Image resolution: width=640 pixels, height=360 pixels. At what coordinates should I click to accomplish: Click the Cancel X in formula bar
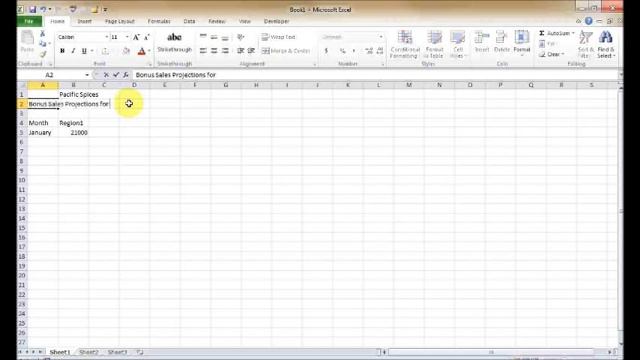106,75
